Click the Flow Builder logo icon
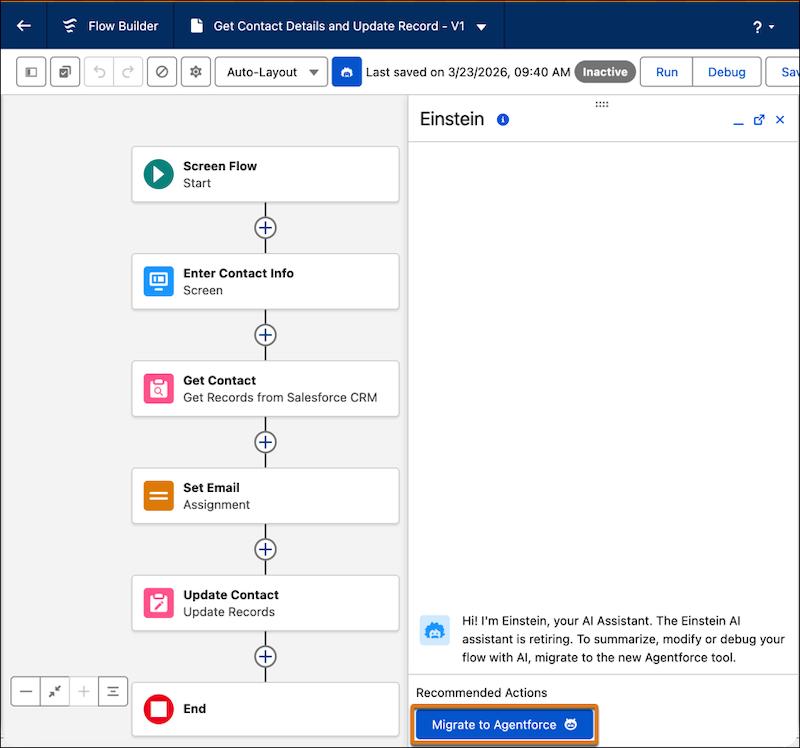This screenshot has height=748, width=800. [70, 26]
